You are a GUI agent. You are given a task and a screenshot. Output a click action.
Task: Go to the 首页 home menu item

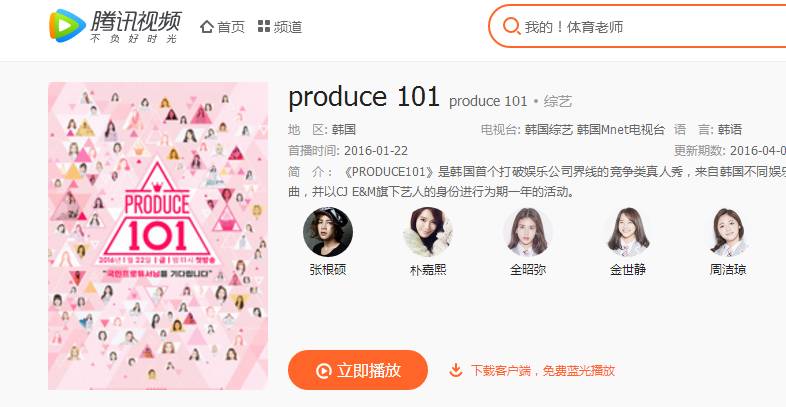[222, 27]
